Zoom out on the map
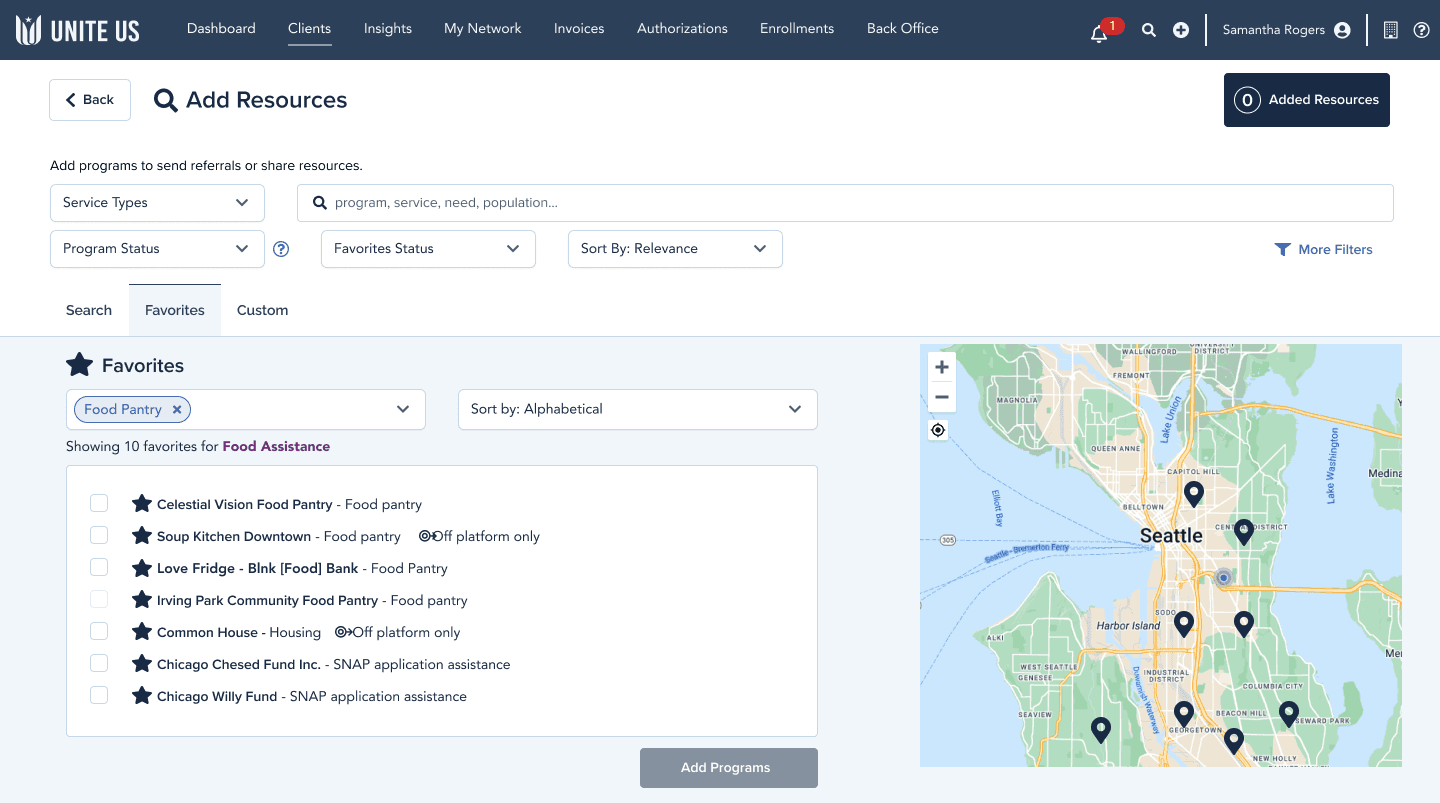This screenshot has width=1440, height=803. point(942,397)
